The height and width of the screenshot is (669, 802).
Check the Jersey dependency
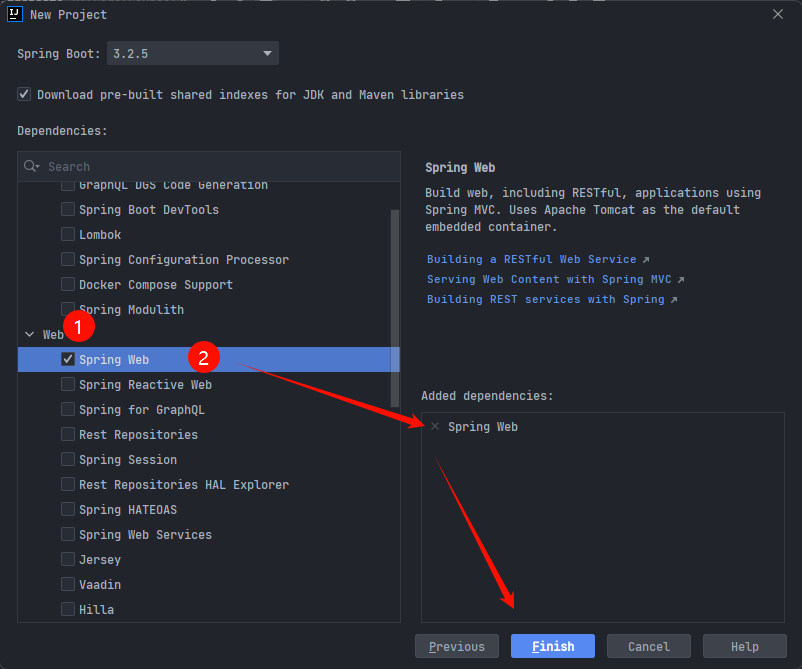pyautogui.click(x=68, y=560)
